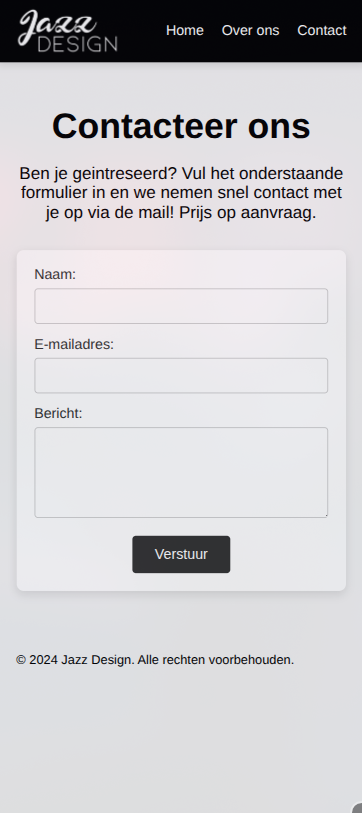The height and width of the screenshot is (813, 362).
Task: Click the Bericht textarea resize handle
Action: point(325,515)
